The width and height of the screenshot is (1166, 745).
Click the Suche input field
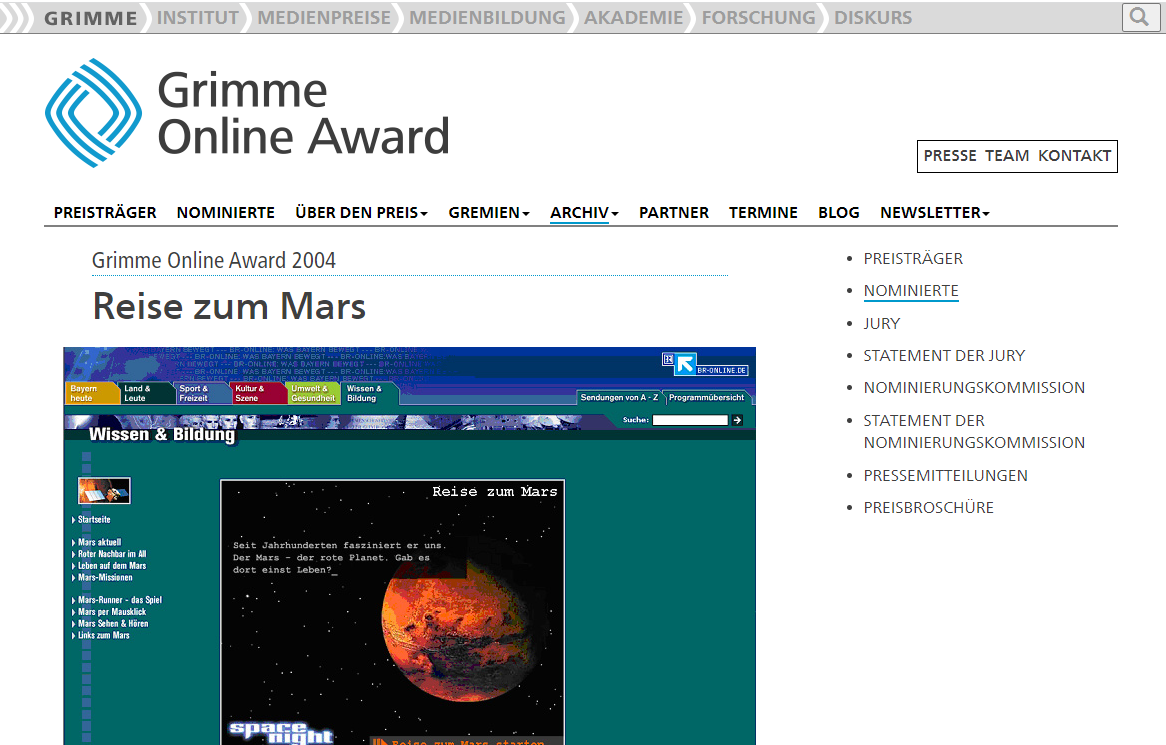point(690,420)
